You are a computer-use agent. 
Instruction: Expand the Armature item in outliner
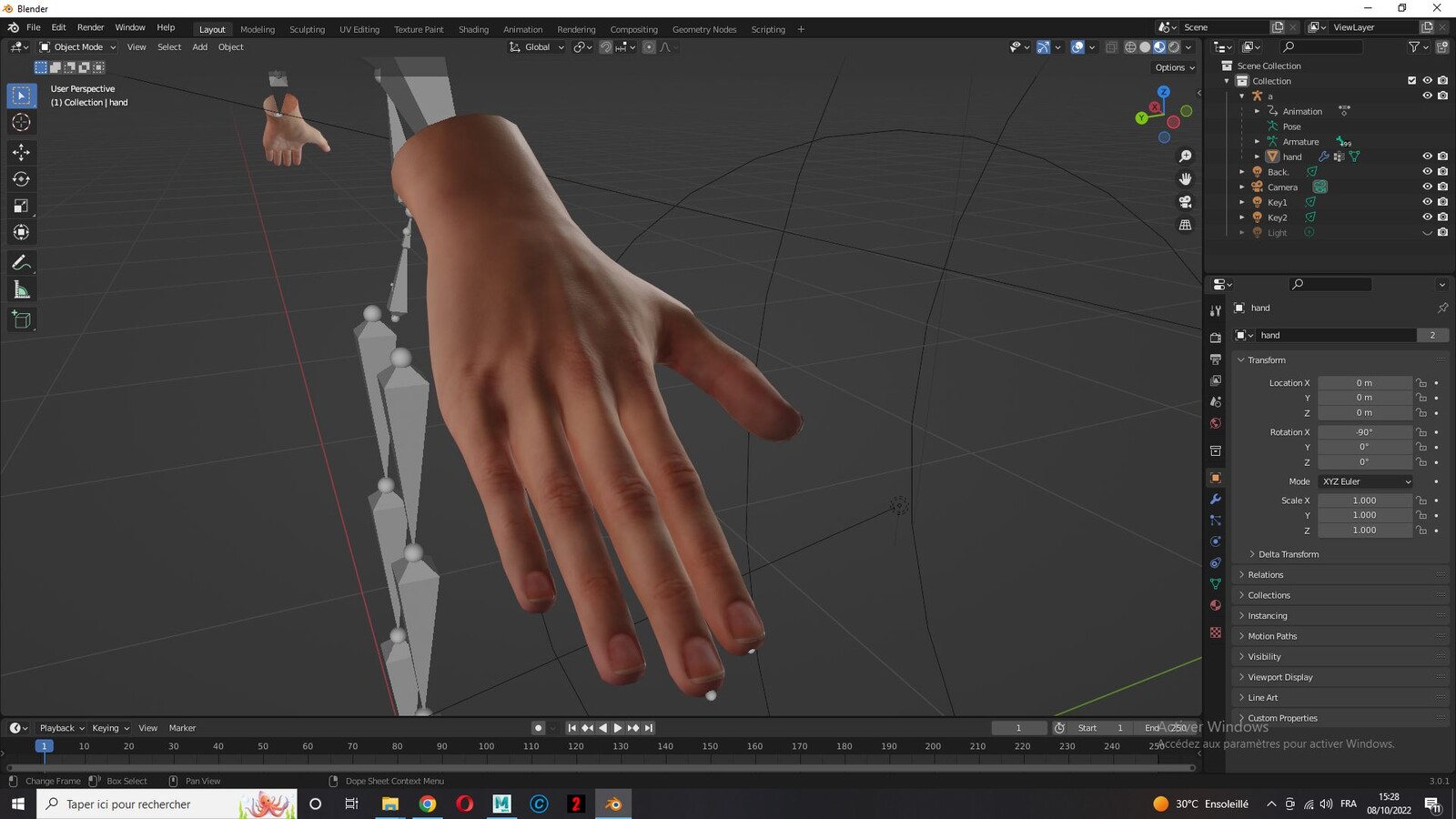(x=1258, y=142)
